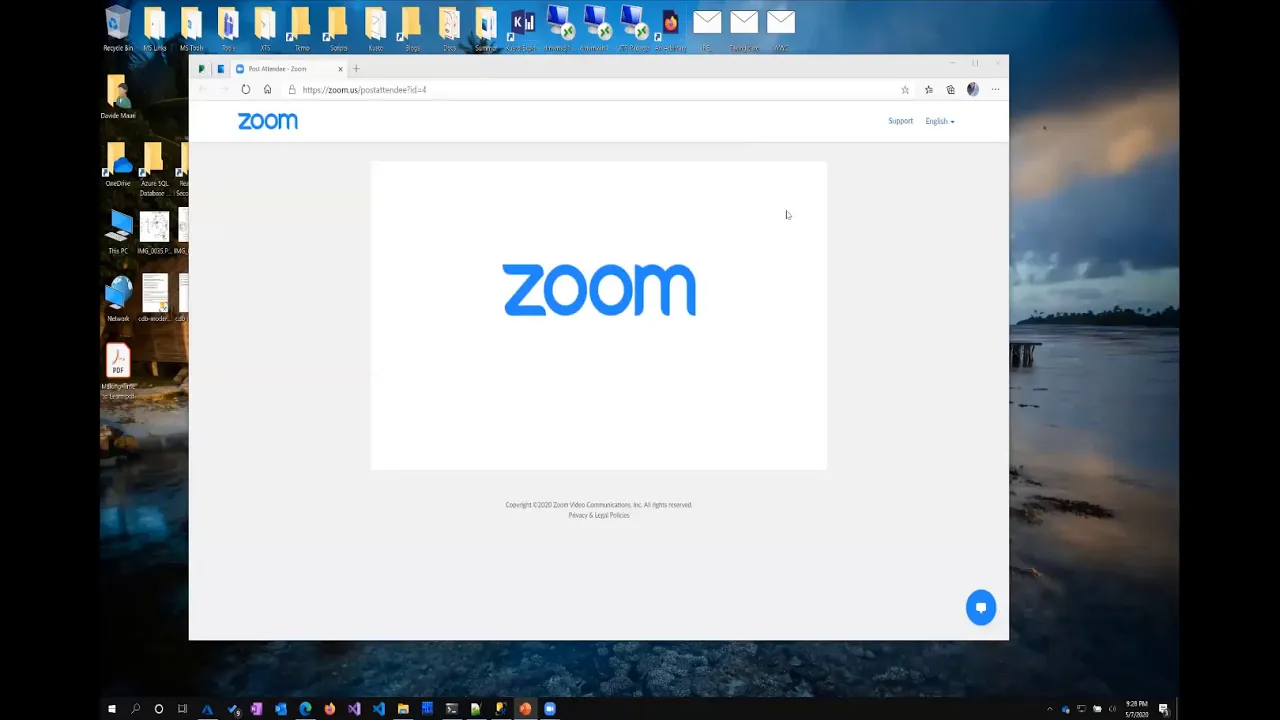Open the Support link
This screenshot has height=720, width=1280.
(900, 121)
